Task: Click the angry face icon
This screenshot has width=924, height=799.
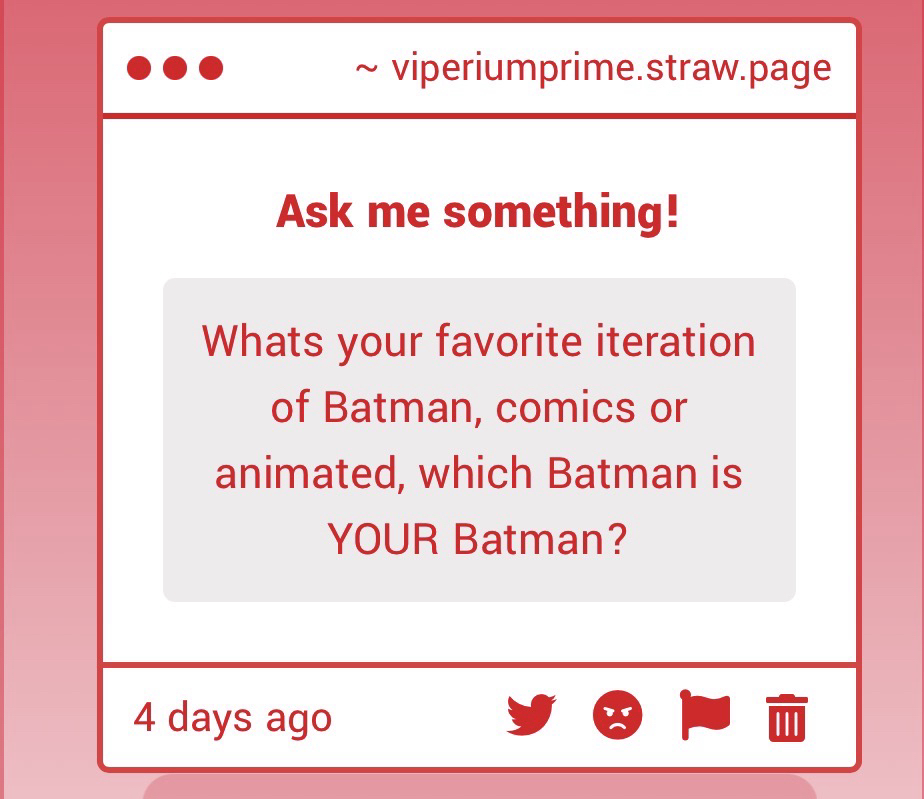Action: pyautogui.click(x=618, y=716)
